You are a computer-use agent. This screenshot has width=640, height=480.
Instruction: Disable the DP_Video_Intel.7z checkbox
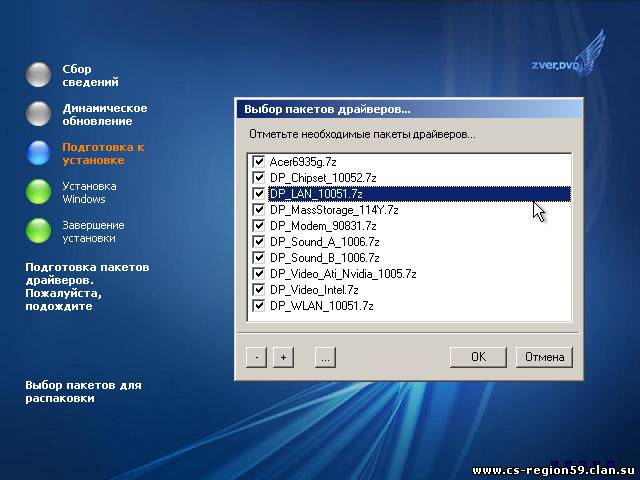pos(258,289)
